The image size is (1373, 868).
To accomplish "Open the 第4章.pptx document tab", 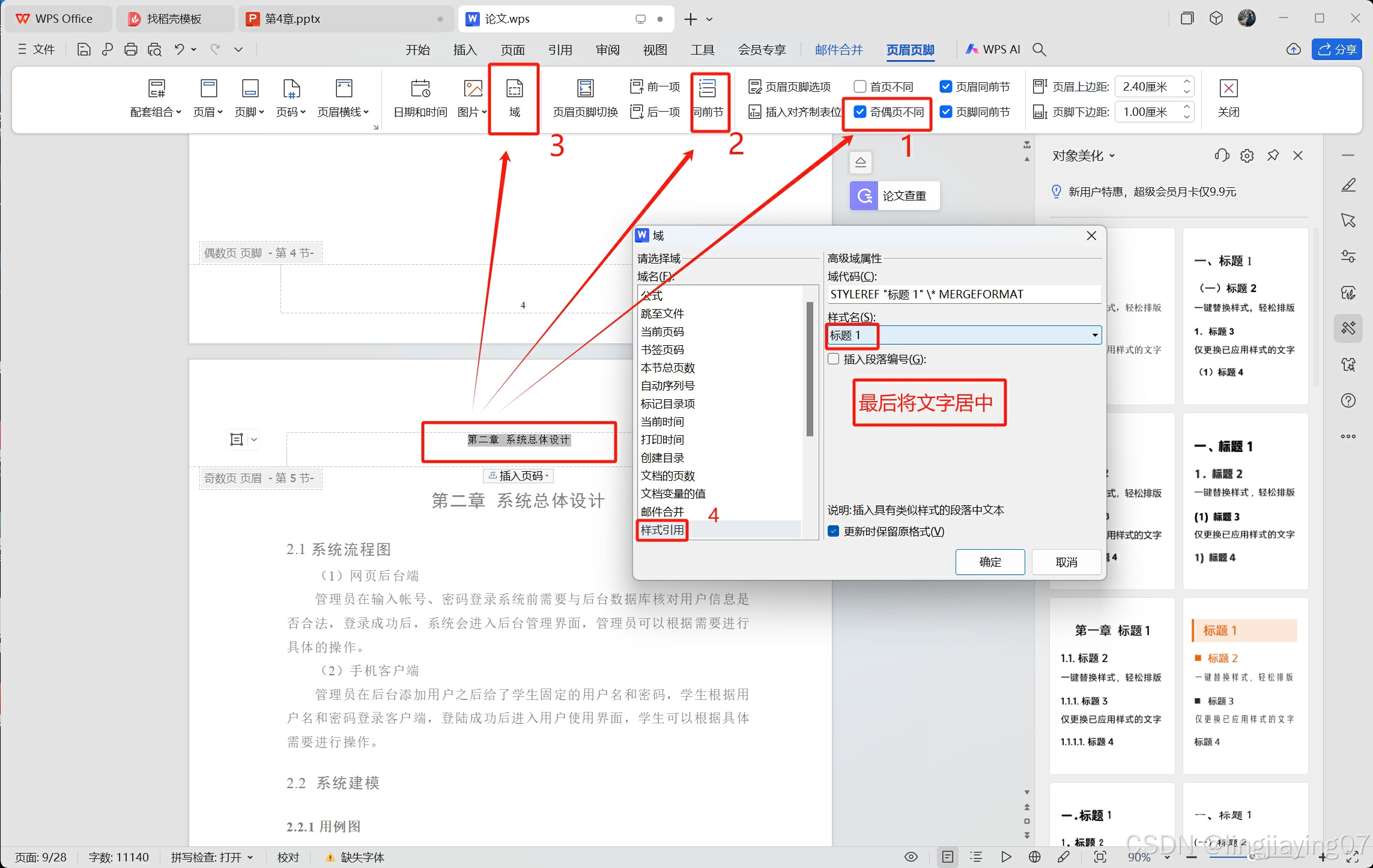I will click(x=293, y=19).
